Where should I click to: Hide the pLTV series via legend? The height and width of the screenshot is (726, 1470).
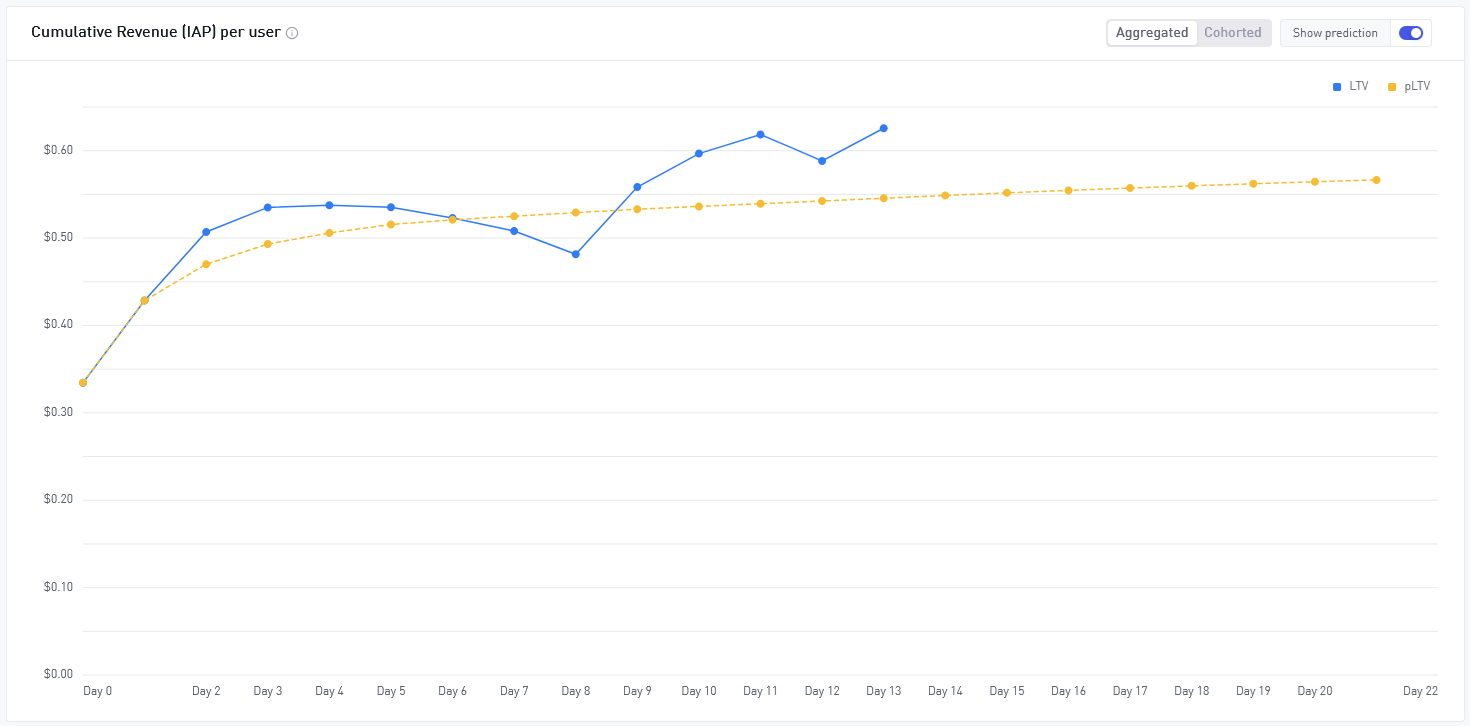click(x=1409, y=87)
